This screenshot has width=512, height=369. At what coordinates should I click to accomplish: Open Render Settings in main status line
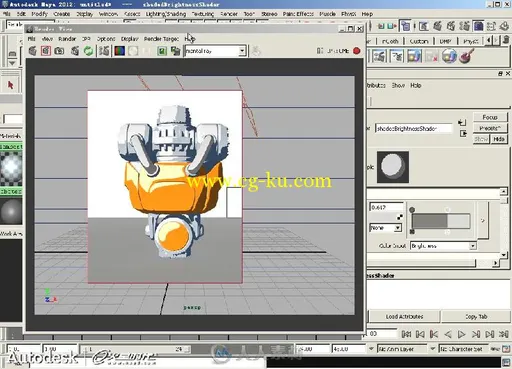pos(464,26)
